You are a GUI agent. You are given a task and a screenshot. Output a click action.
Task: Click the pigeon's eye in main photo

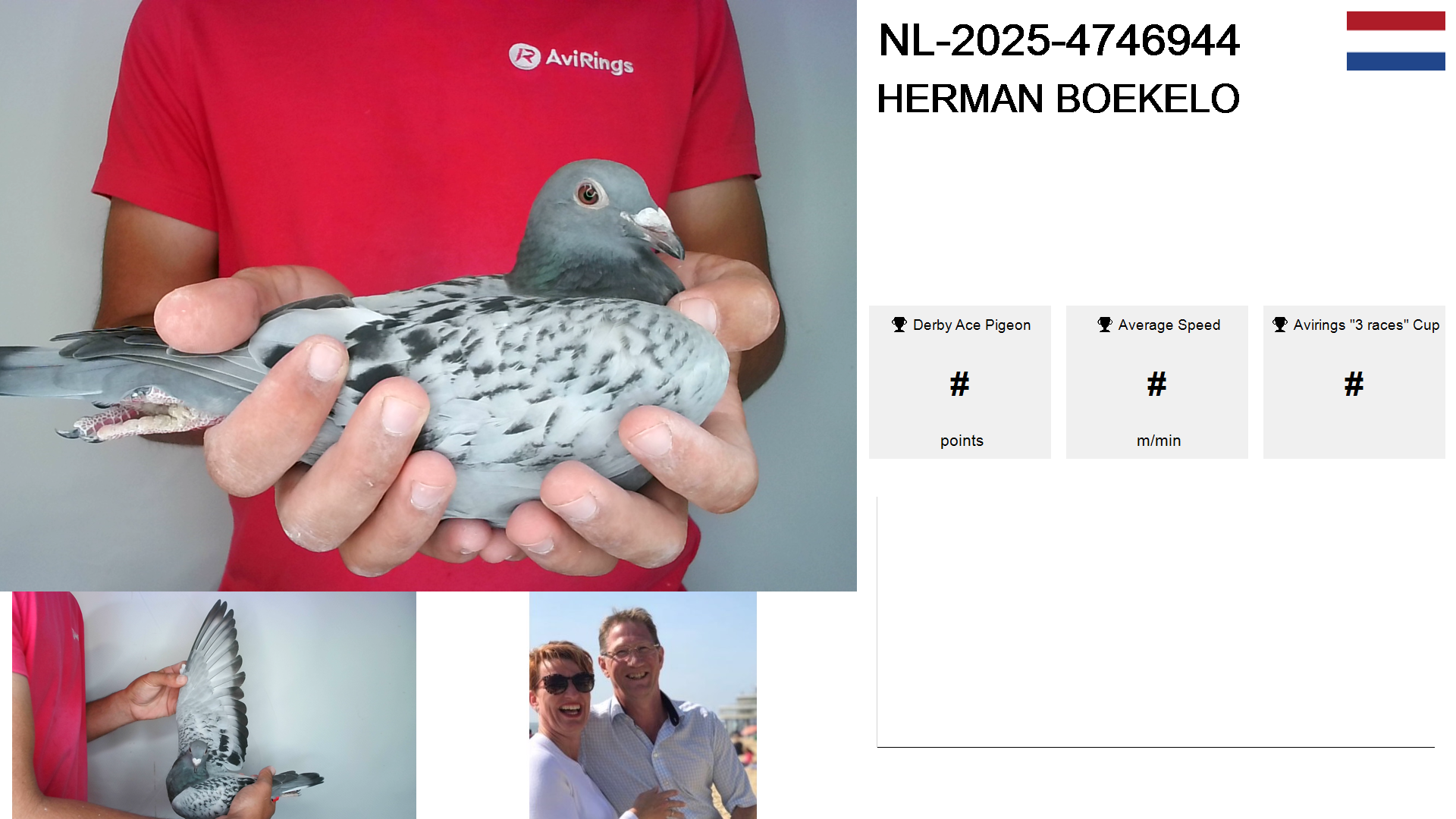point(588,194)
